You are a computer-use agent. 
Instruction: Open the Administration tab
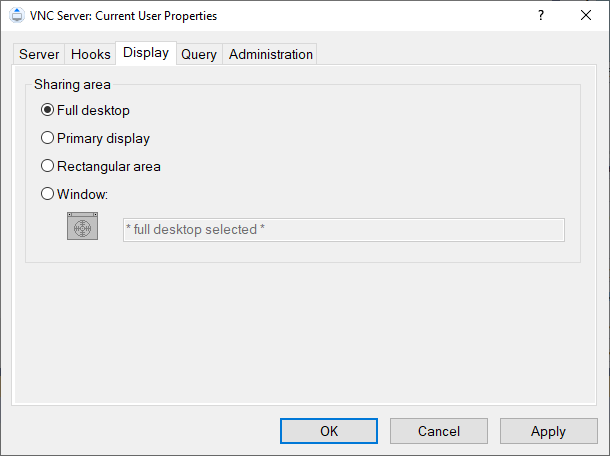pos(271,54)
